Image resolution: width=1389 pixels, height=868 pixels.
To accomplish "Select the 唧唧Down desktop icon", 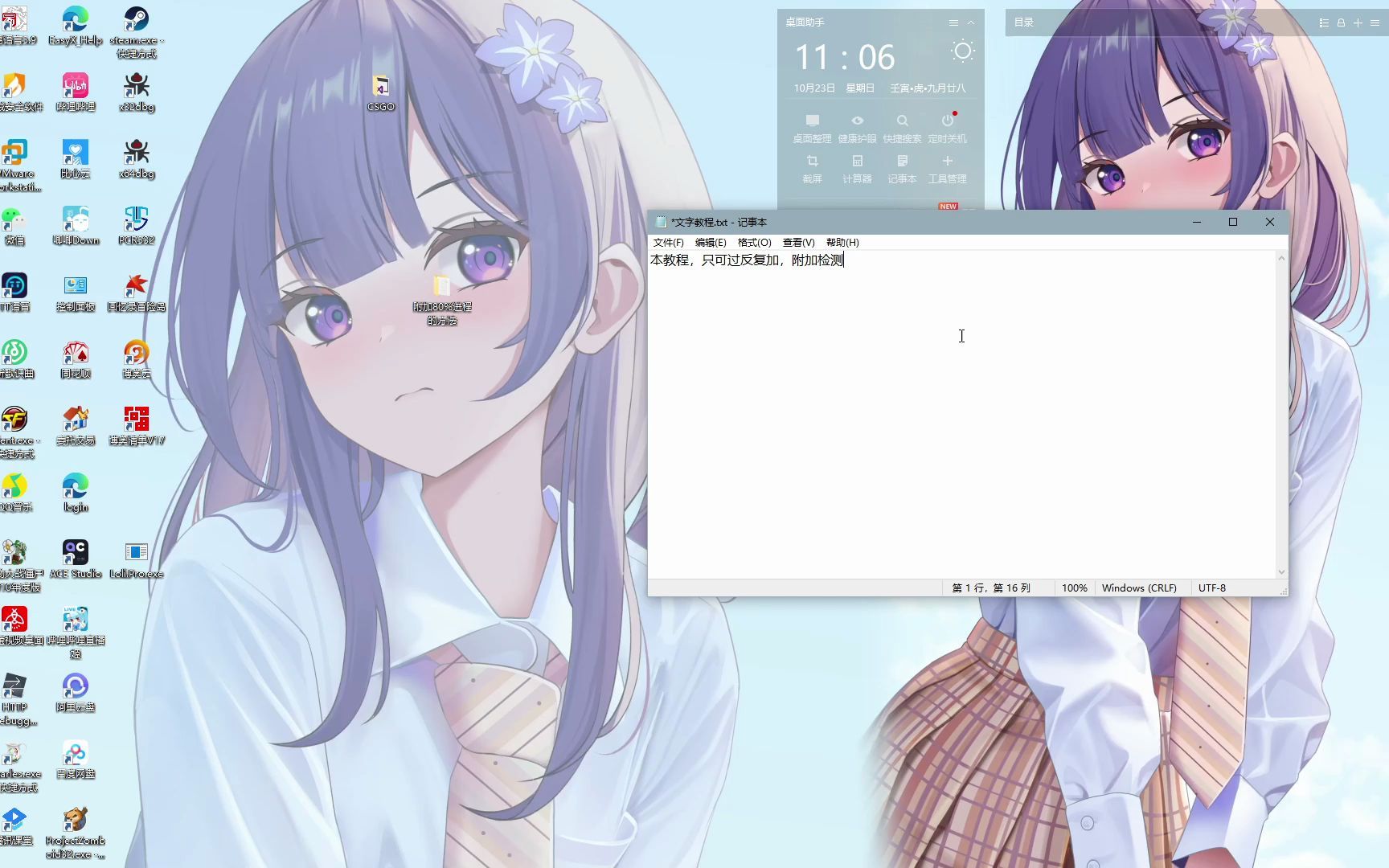I will 76,225.
